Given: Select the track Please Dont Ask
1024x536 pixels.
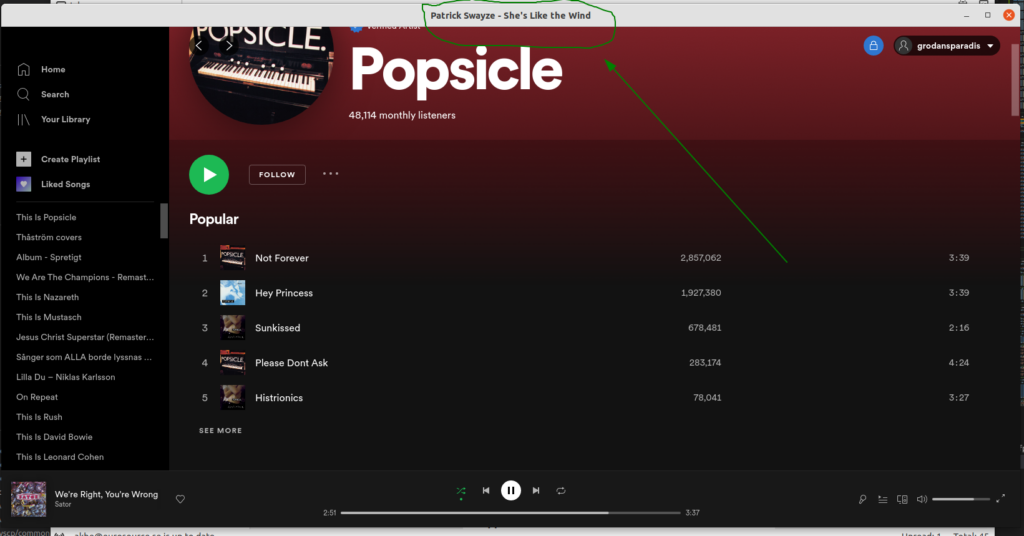Looking at the screenshot, I should pos(291,363).
